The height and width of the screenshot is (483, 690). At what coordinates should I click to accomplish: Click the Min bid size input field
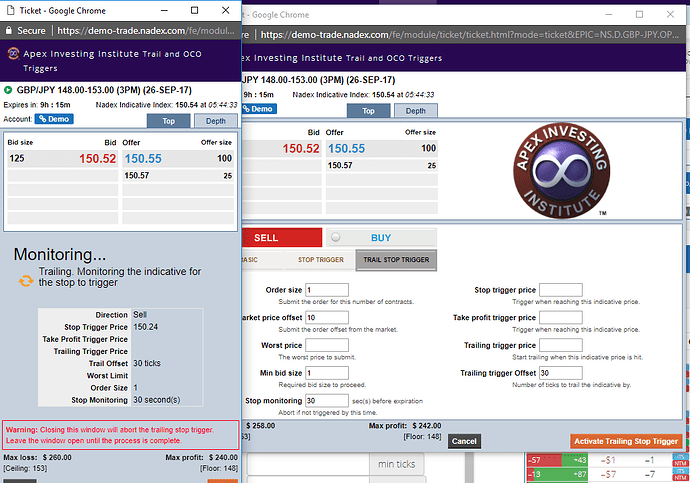pos(327,373)
